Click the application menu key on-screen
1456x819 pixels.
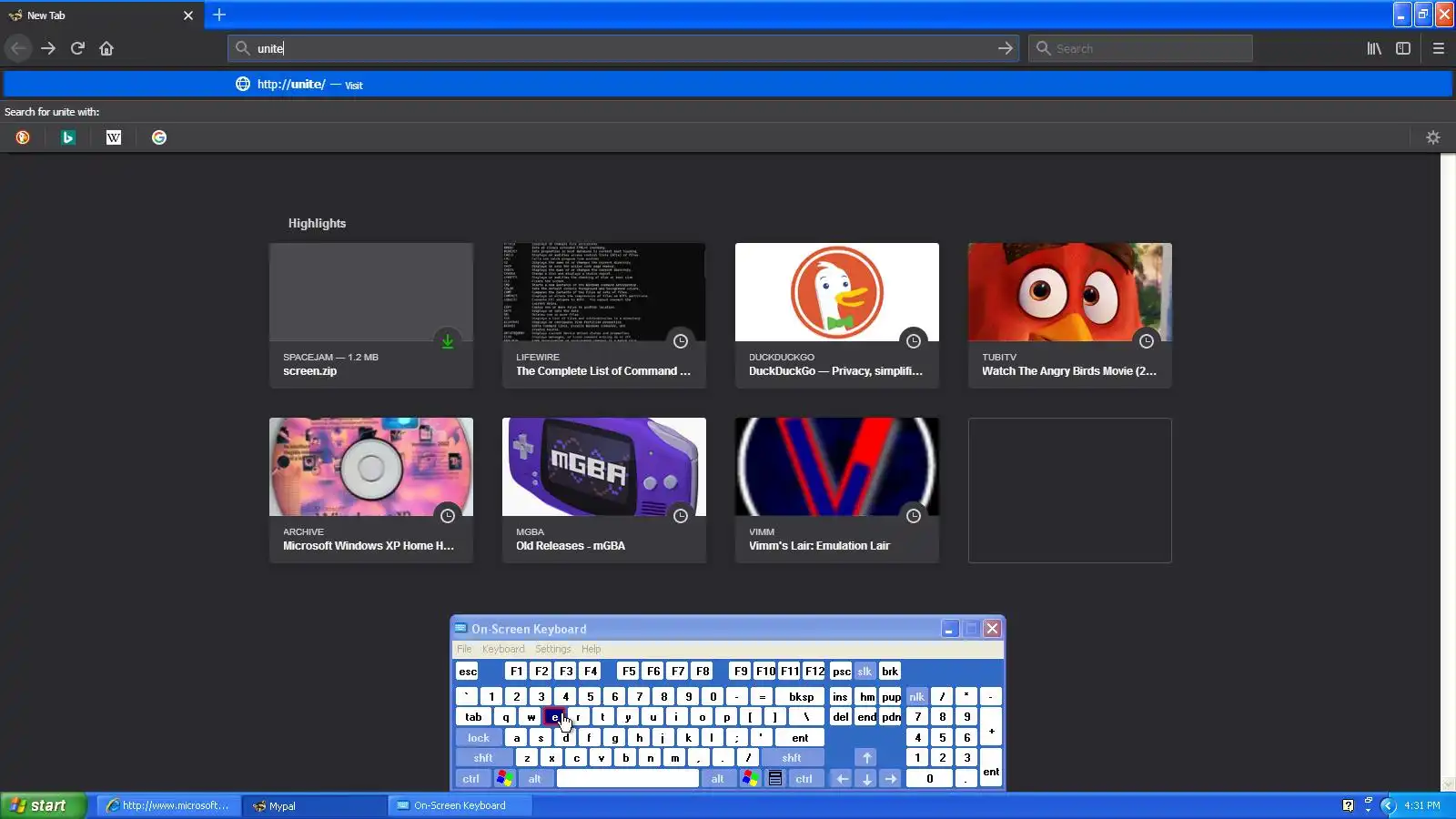775,779
